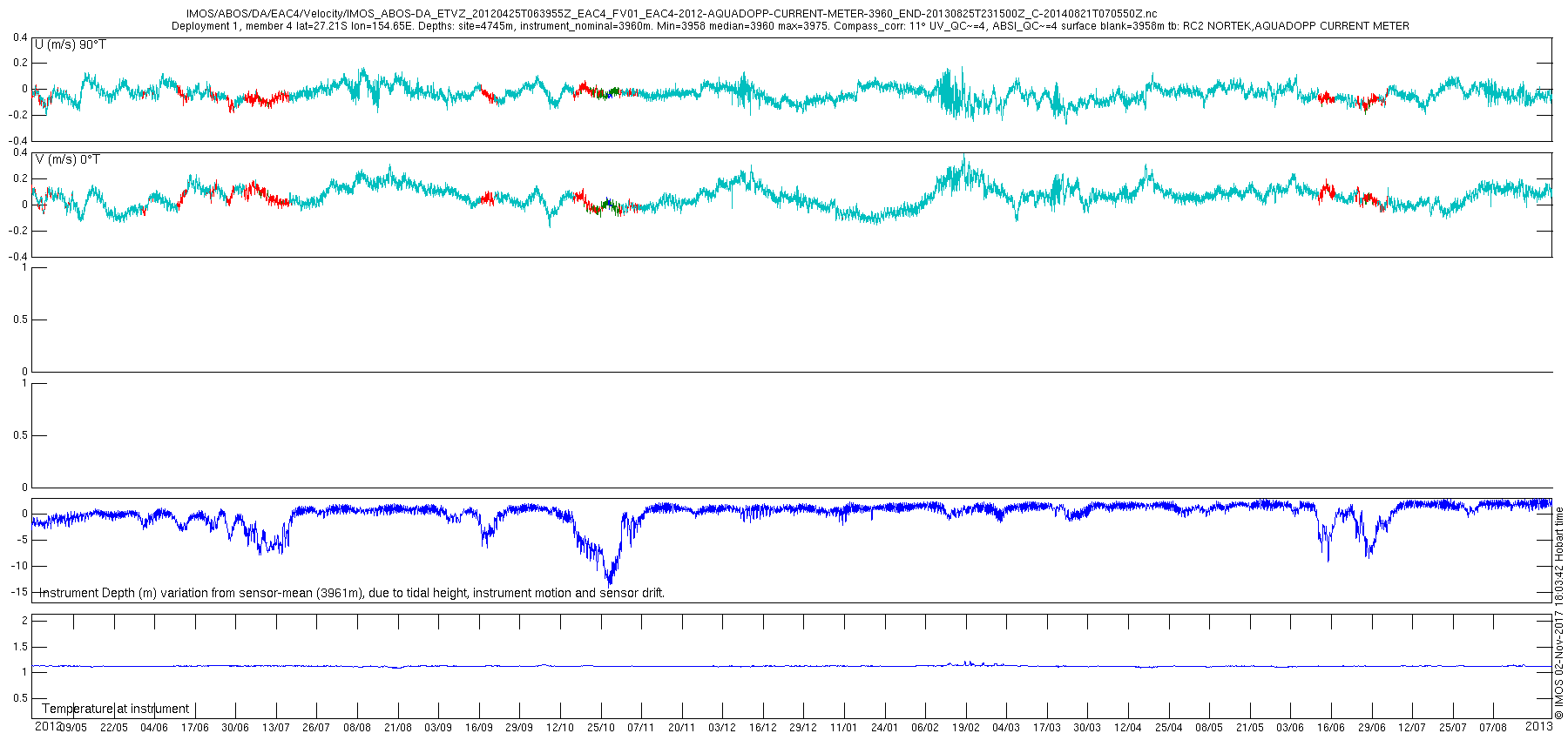Click the file path title at top
The width and height of the screenshot is (1568, 740).
click(x=672, y=14)
